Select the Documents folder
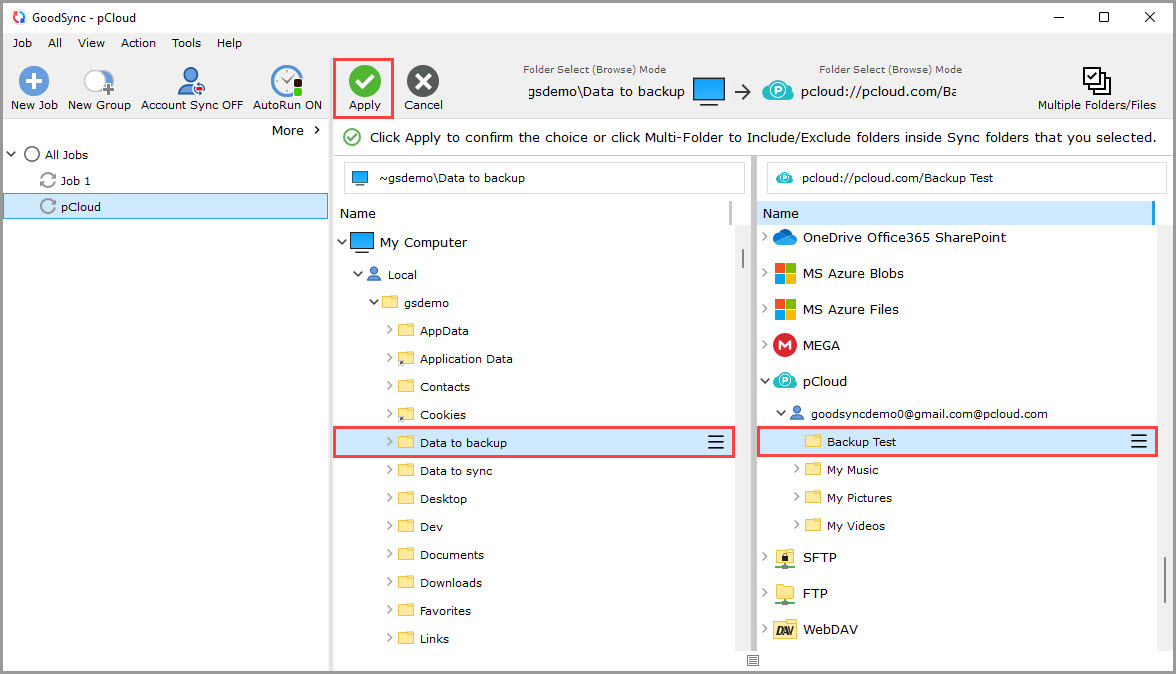The image size is (1176, 674). click(452, 555)
